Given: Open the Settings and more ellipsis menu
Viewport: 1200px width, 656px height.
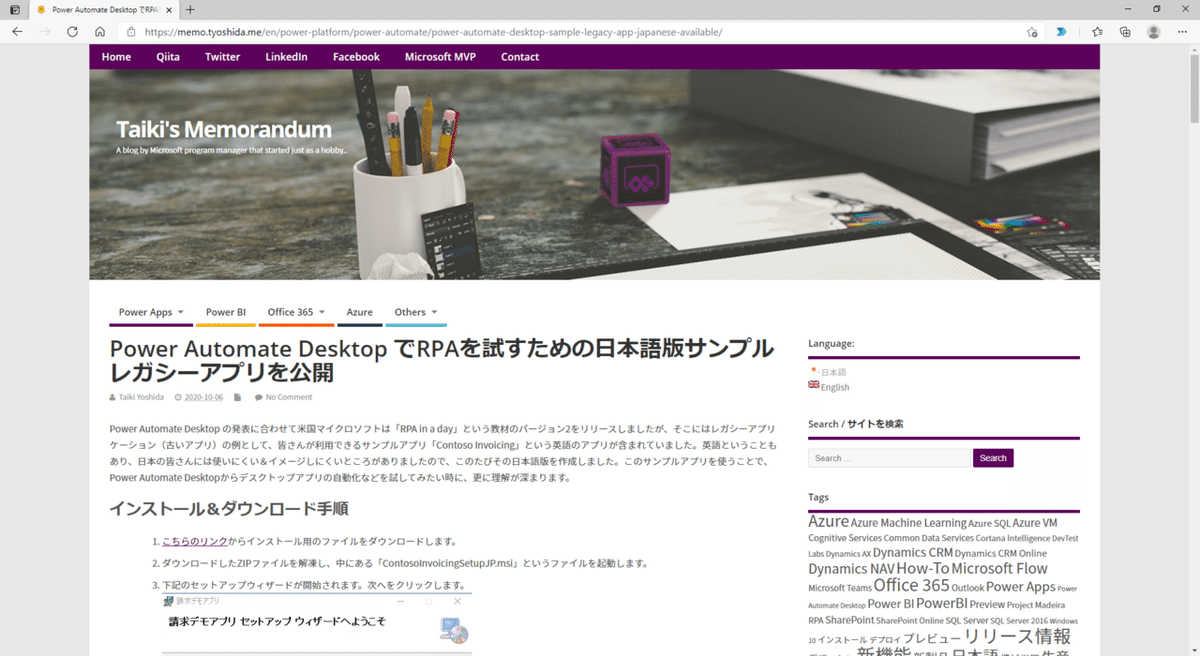Looking at the screenshot, I should tap(1181, 32).
